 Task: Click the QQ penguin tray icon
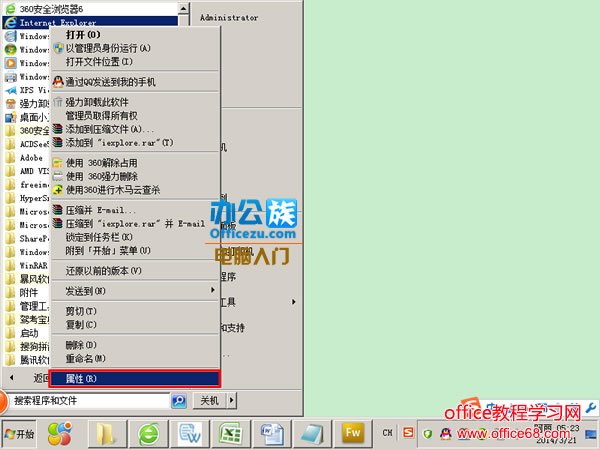[x=445, y=434]
